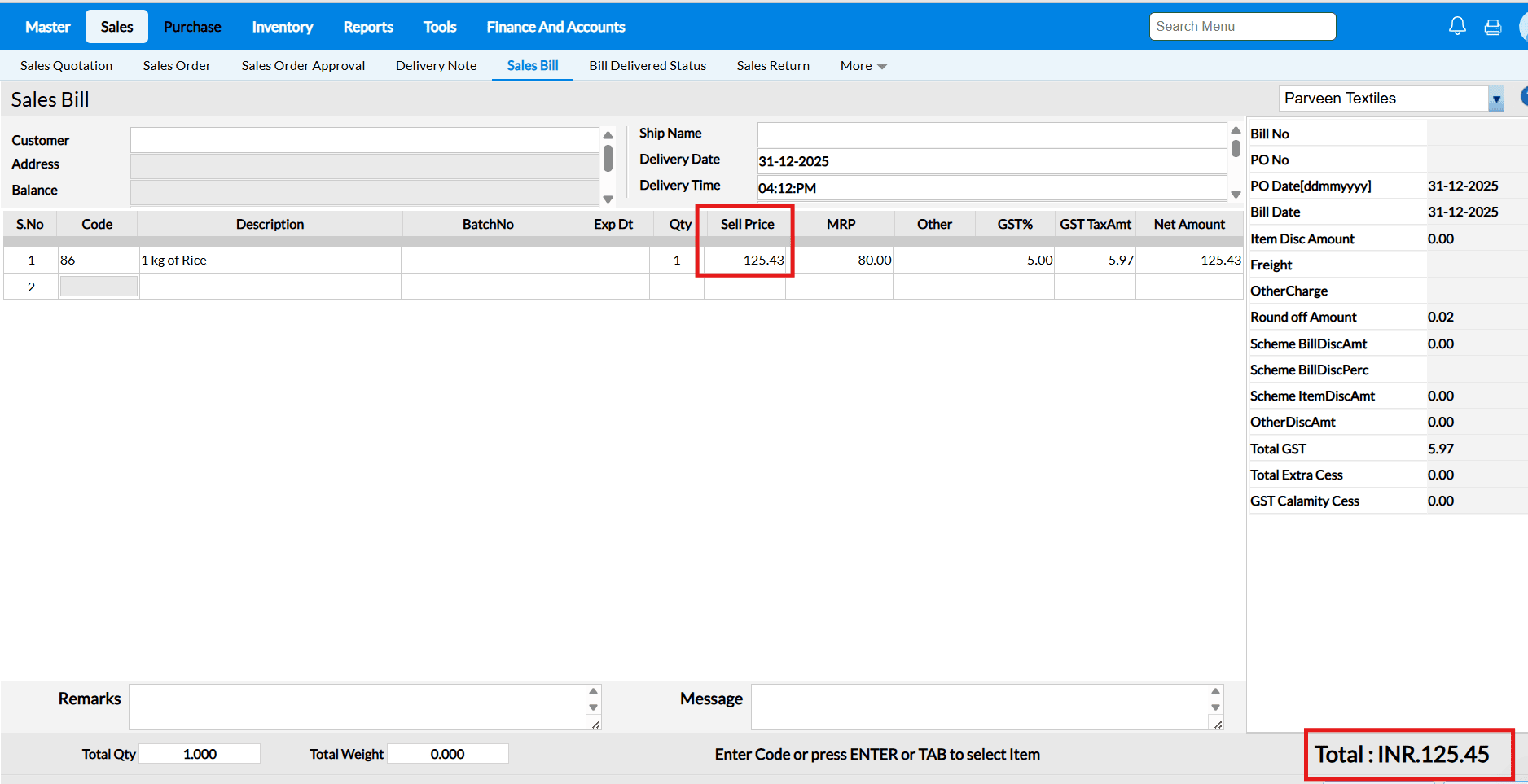Viewport: 1528px width, 784px height.
Task: Open the Purchase menu
Action: coord(192,27)
